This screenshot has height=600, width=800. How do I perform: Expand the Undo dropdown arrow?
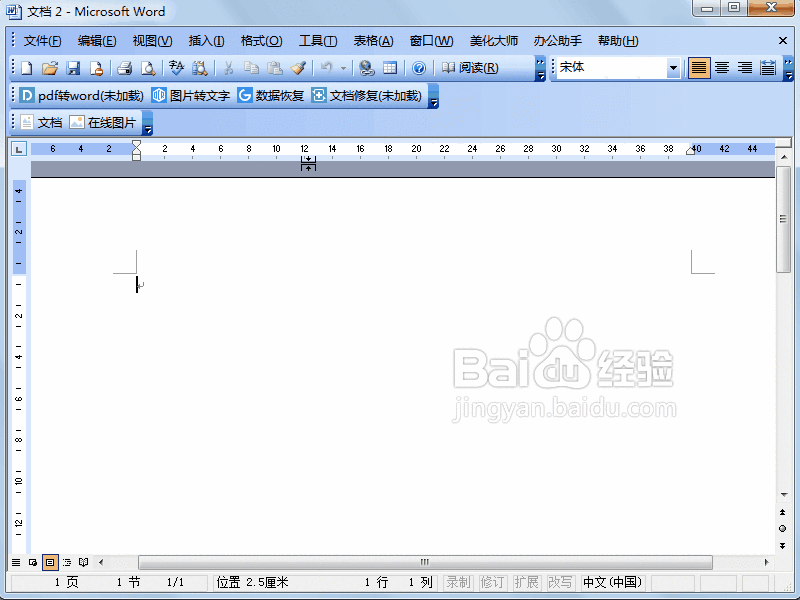coord(341,68)
